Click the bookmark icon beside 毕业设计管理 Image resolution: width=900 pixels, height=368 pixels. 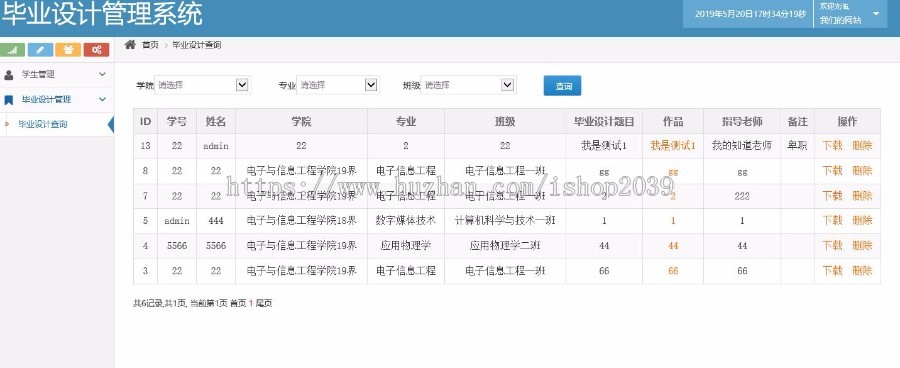tap(9, 99)
